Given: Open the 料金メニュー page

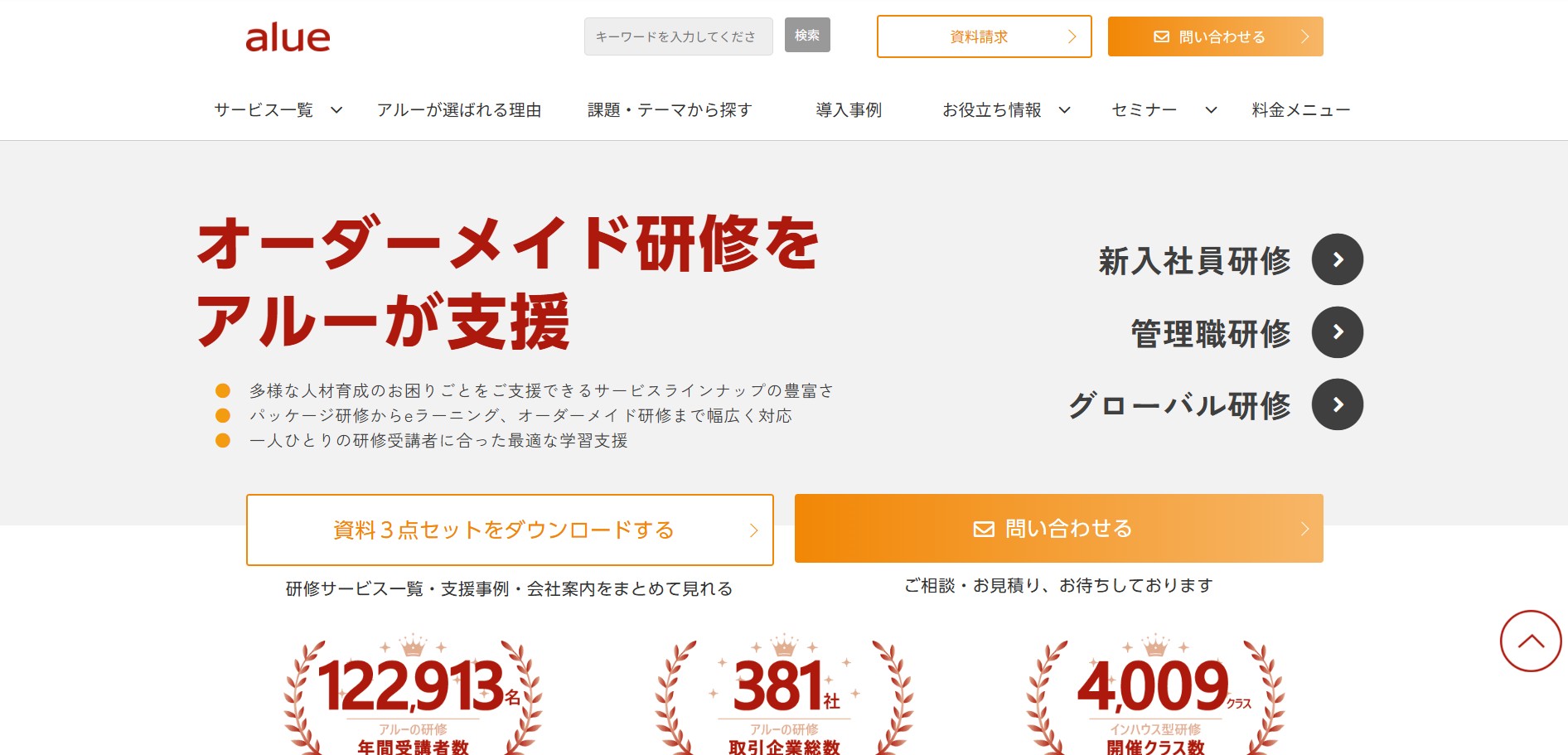Looking at the screenshot, I should pos(1301,110).
